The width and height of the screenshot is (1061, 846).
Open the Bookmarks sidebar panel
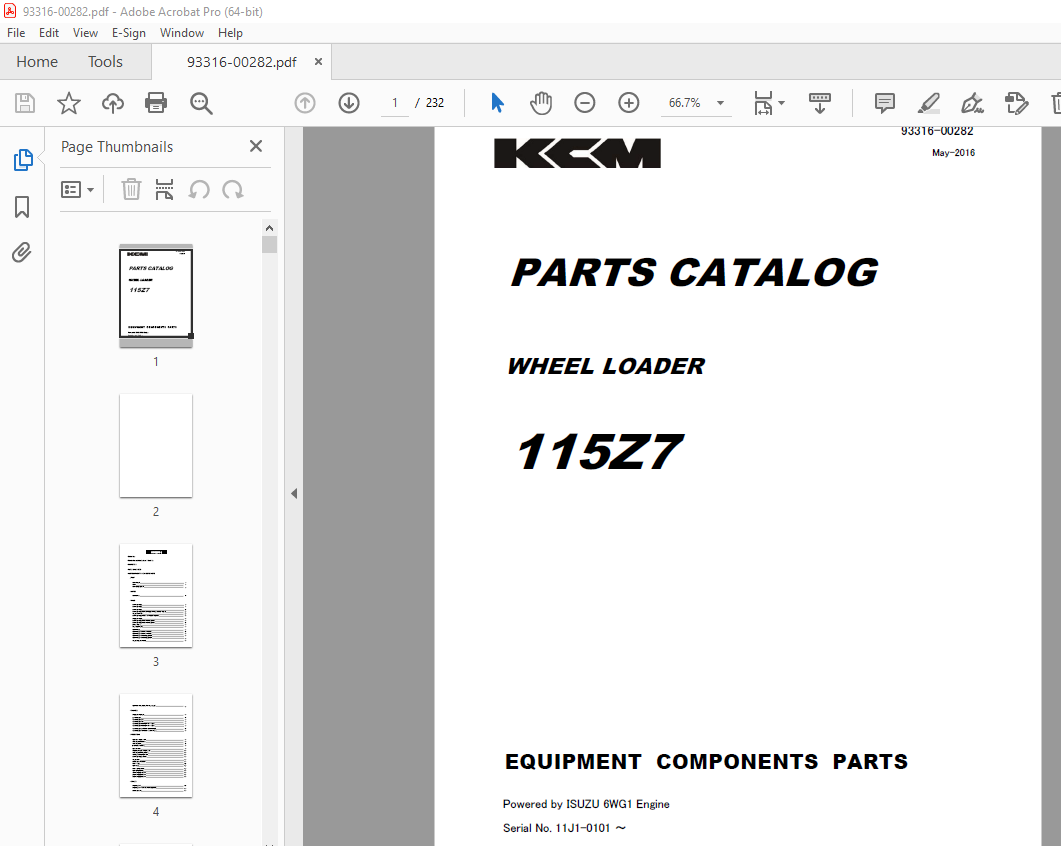pos(22,207)
